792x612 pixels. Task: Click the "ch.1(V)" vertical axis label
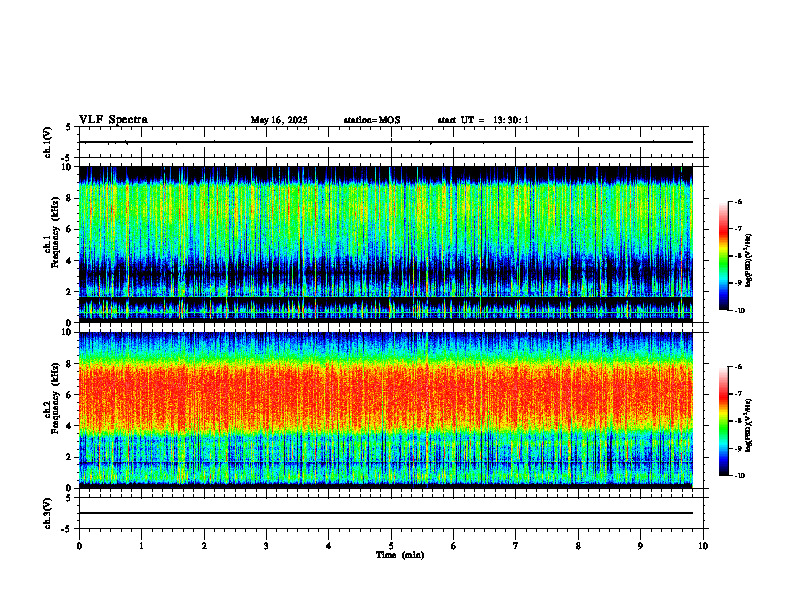(x=48, y=142)
